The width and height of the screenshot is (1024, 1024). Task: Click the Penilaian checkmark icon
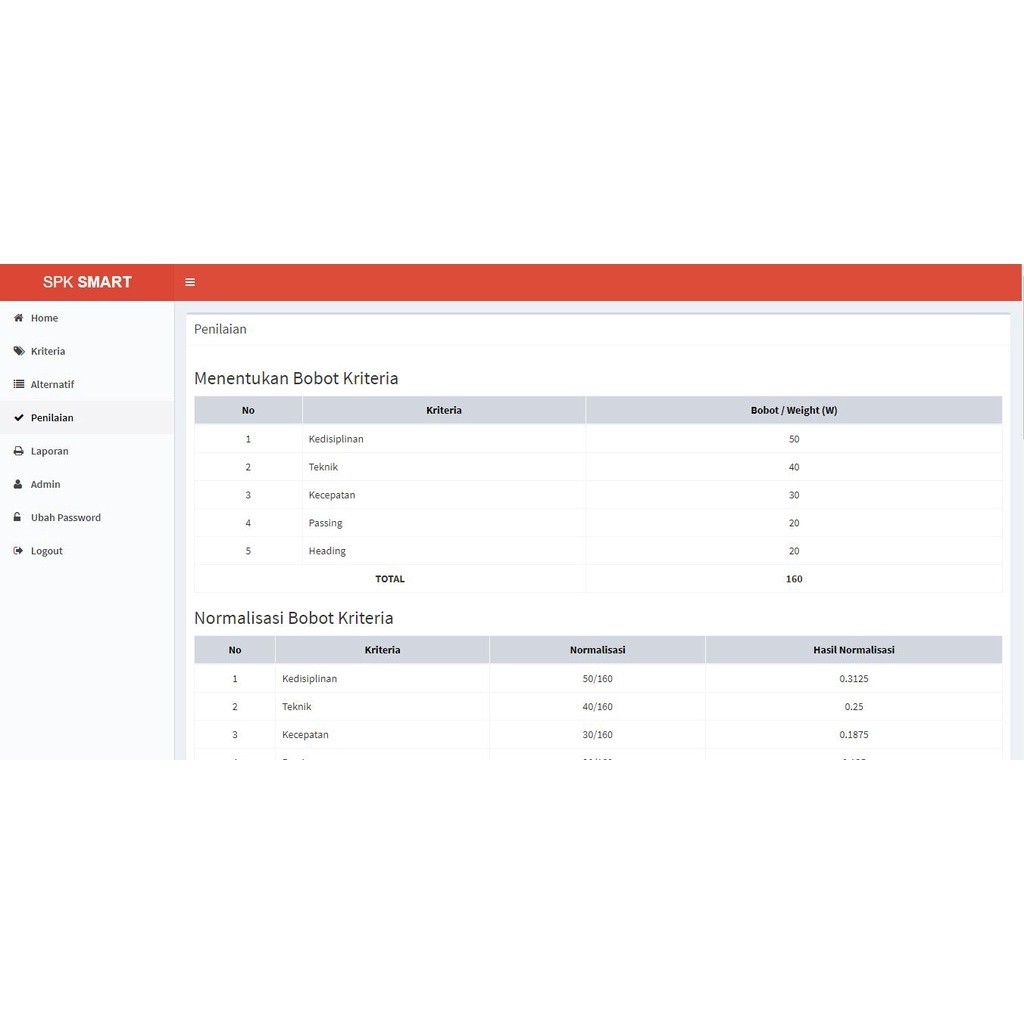[x=19, y=417]
